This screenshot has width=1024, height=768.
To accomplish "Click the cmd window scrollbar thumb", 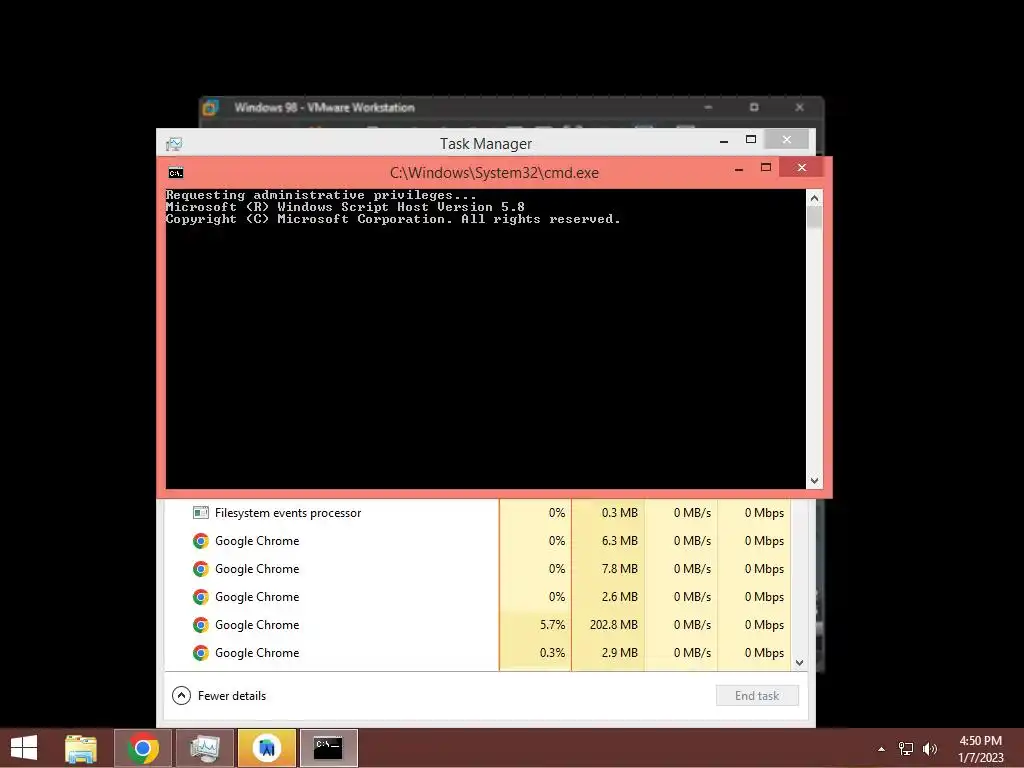I will [814, 217].
